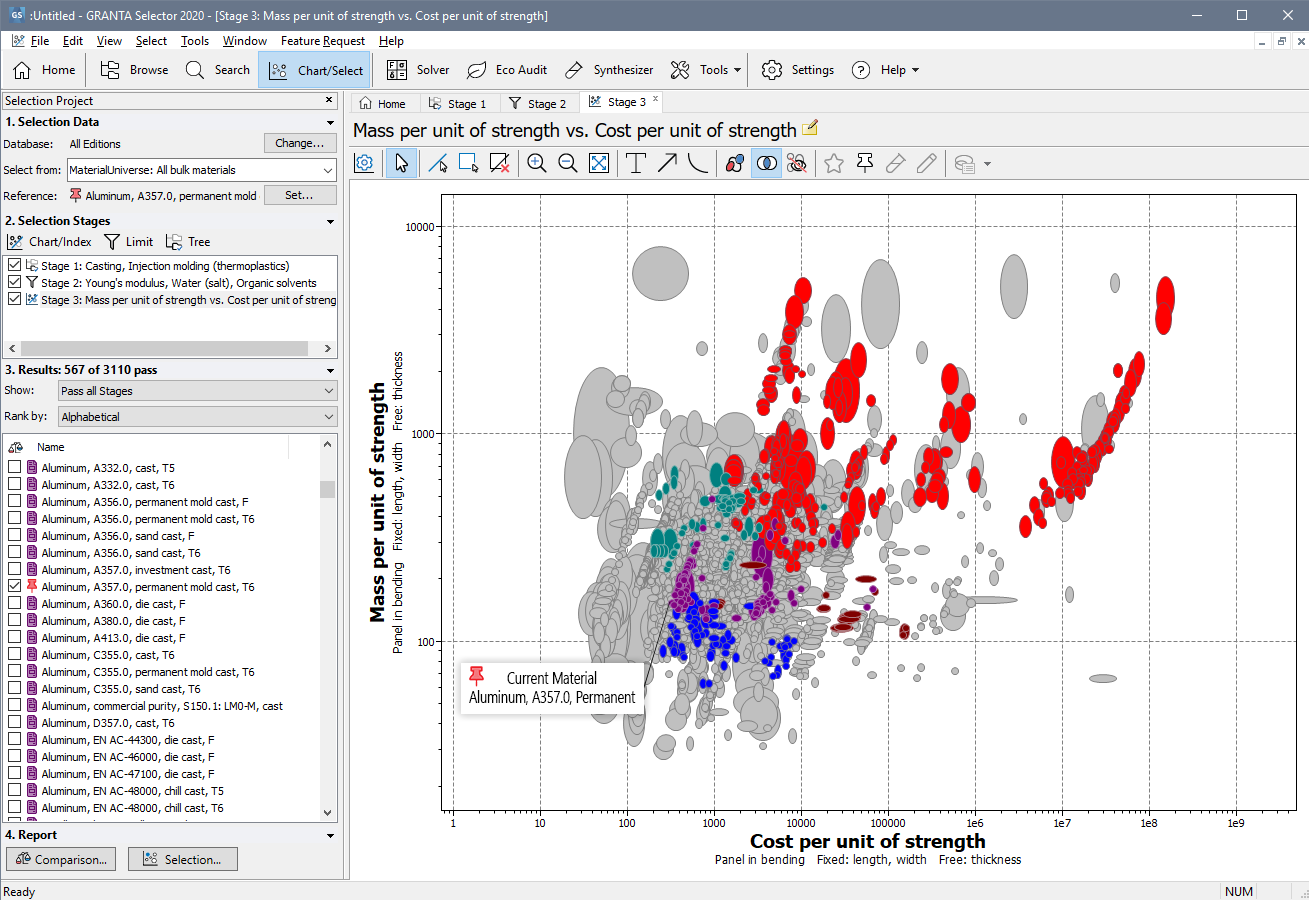Check Aluminum, C355.0, cast, T6
This screenshot has height=900, width=1309.
pyautogui.click(x=14, y=655)
